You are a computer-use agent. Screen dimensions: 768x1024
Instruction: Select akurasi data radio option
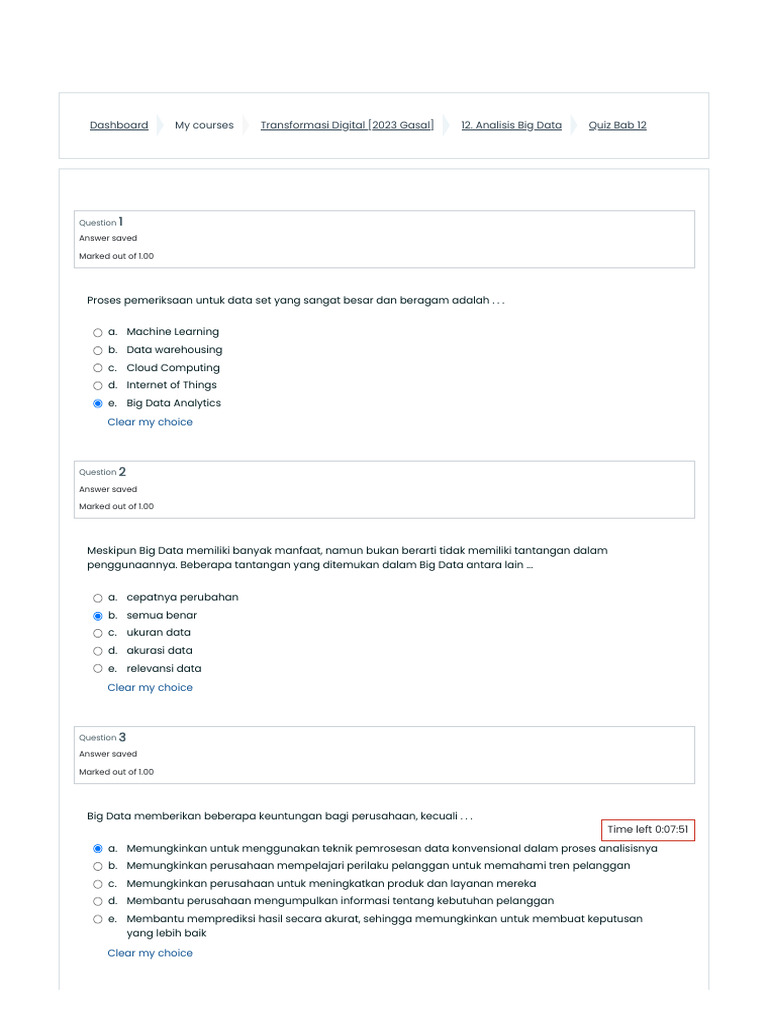pyautogui.click(x=98, y=651)
